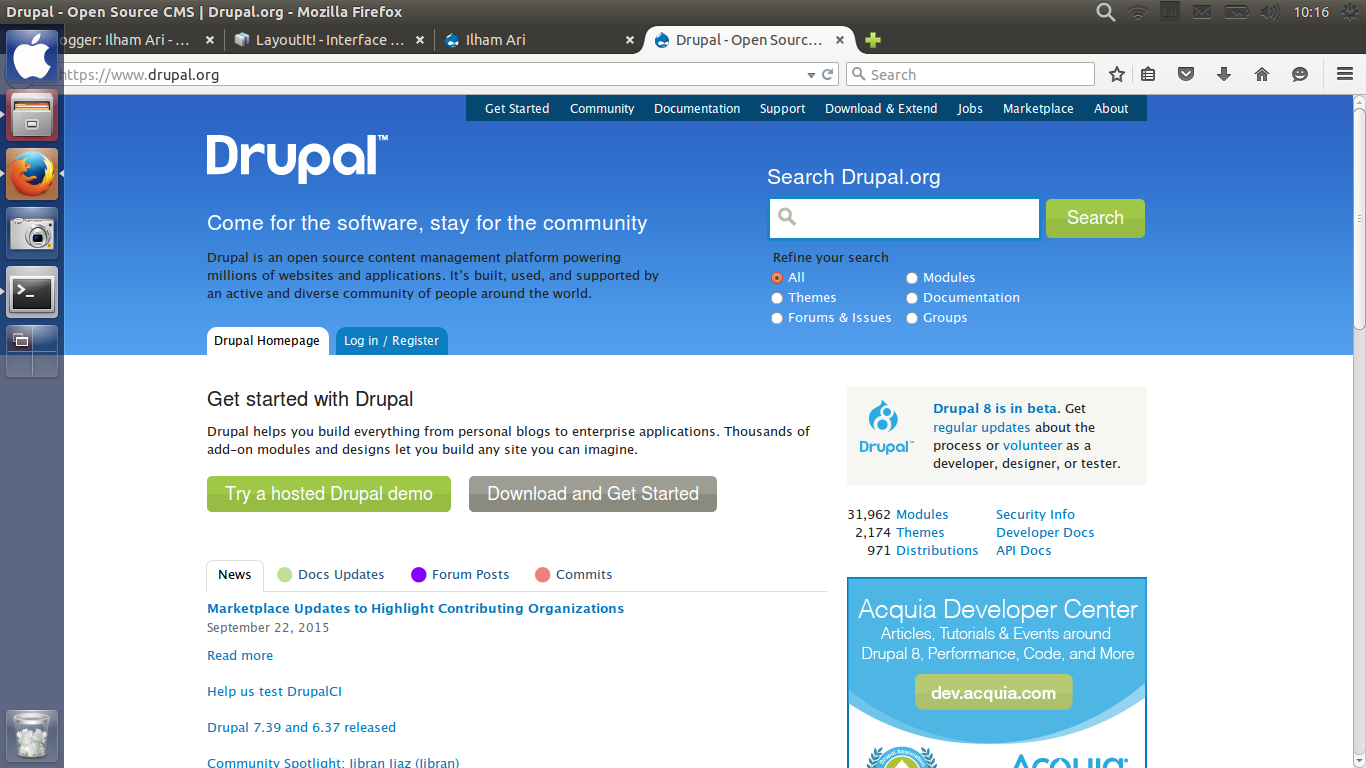Click the green Search button

pyautogui.click(x=1095, y=218)
